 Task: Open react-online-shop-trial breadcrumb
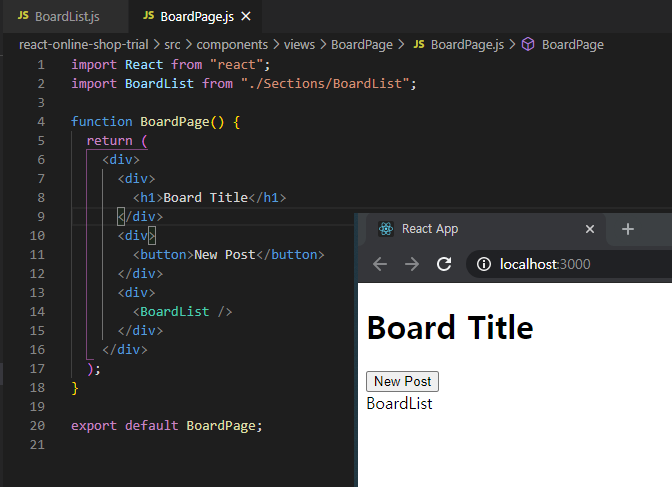(x=84, y=45)
